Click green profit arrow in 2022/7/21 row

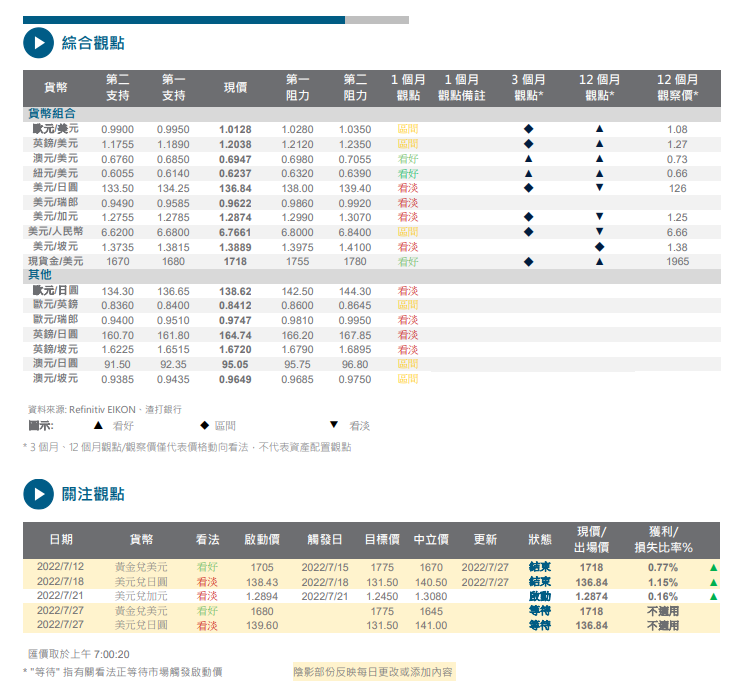(x=713, y=596)
